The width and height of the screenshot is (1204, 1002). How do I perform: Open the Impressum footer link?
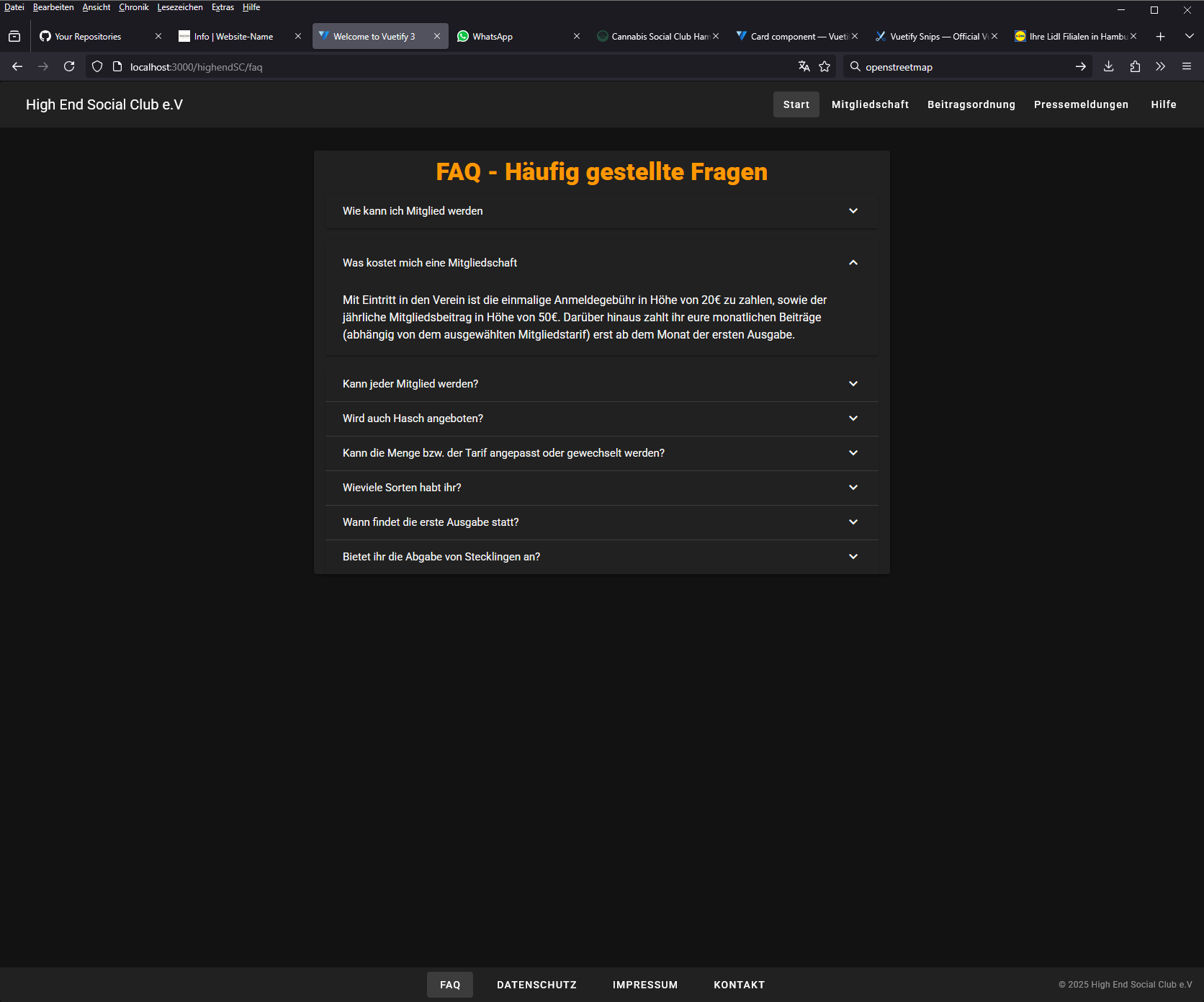point(644,985)
